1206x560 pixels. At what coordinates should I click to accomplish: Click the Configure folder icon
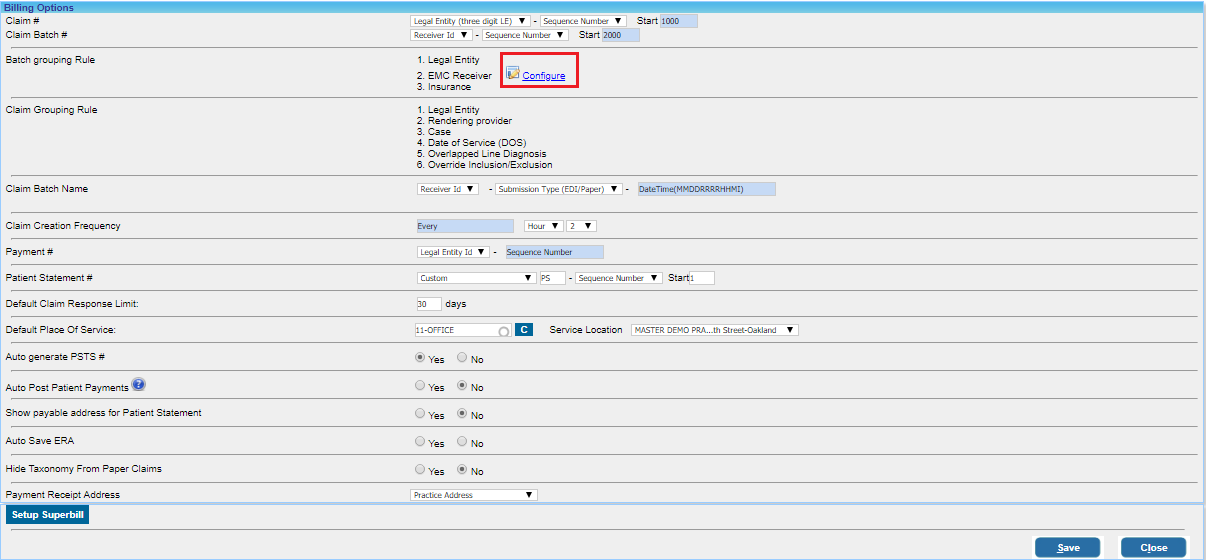pyautogui.click(x=512, y=74)
